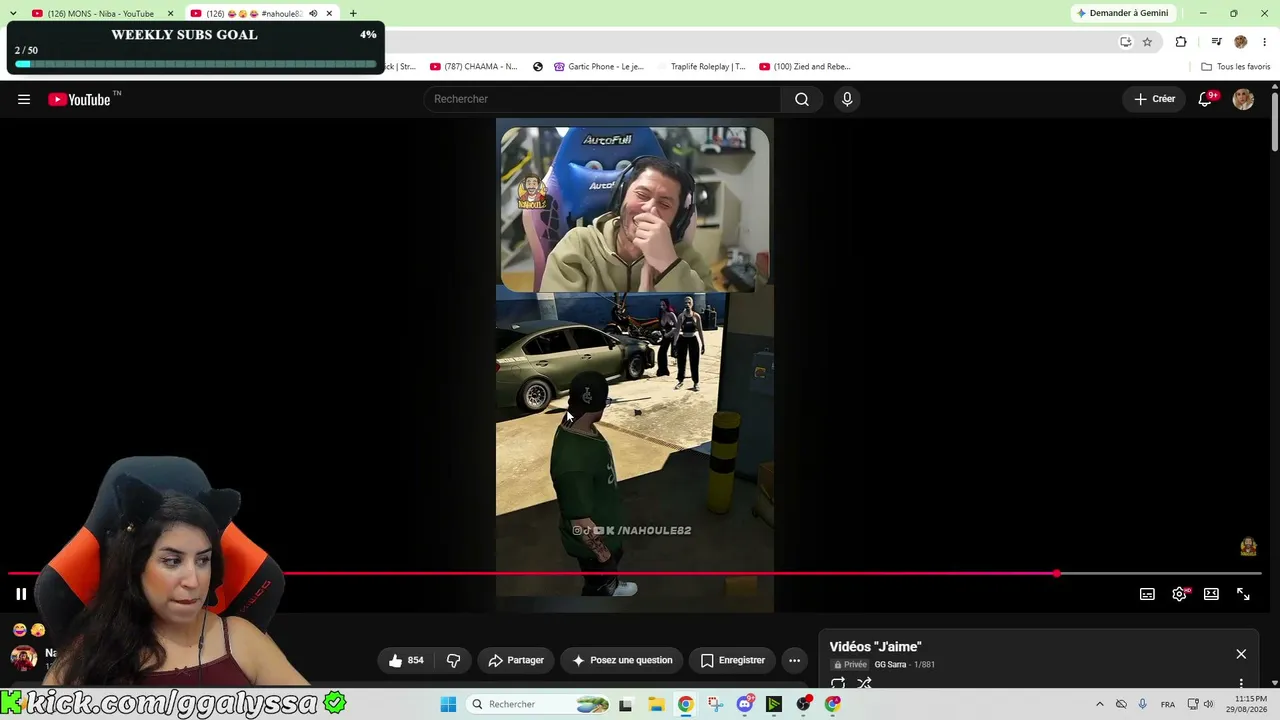
Task: Click Posez une question button
Action: 621,660
